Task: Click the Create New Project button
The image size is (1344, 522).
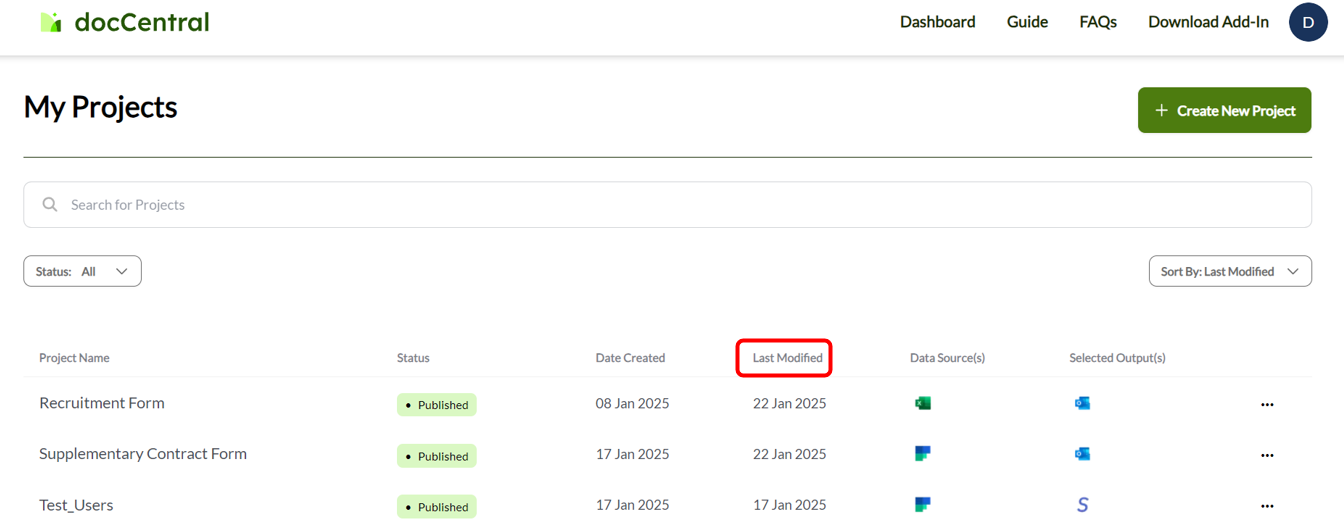Action: click(x=1224, y=110)
